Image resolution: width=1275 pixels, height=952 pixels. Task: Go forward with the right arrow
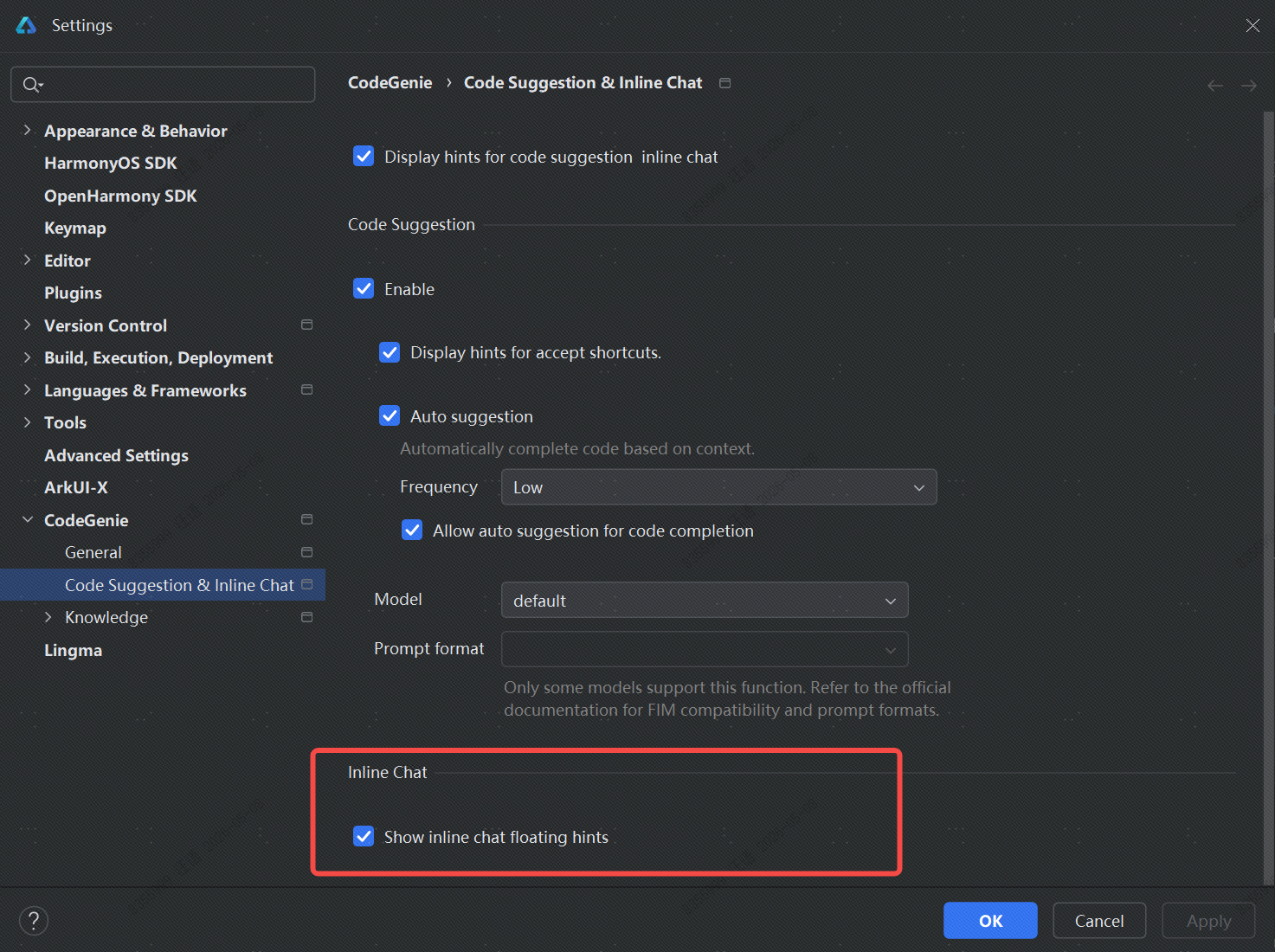1248,85
